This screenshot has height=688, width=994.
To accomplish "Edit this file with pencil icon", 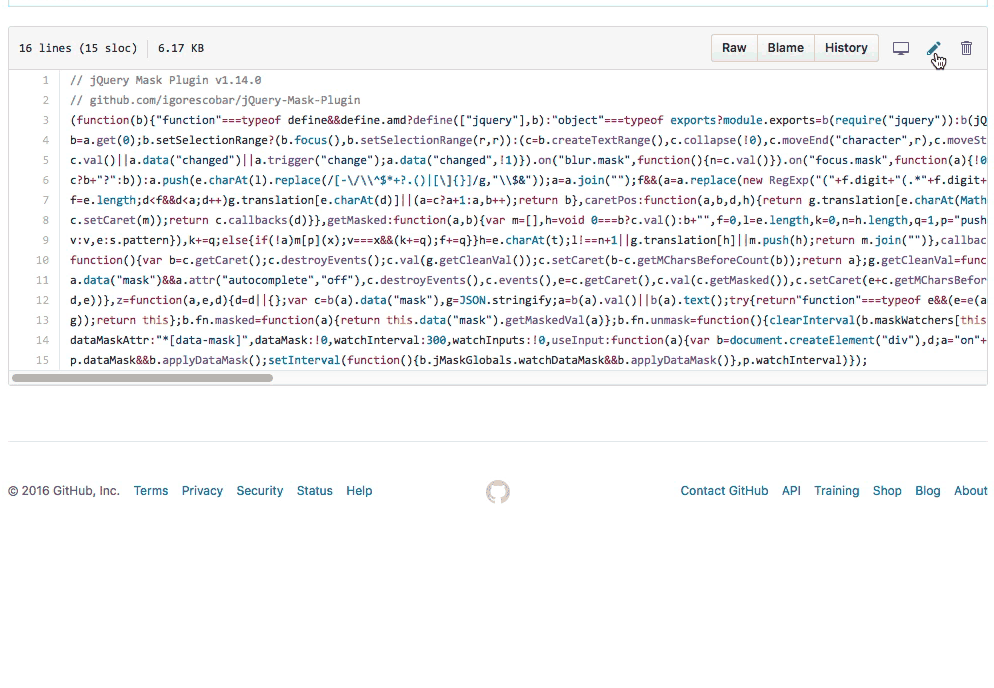I will tap(934, 48).
